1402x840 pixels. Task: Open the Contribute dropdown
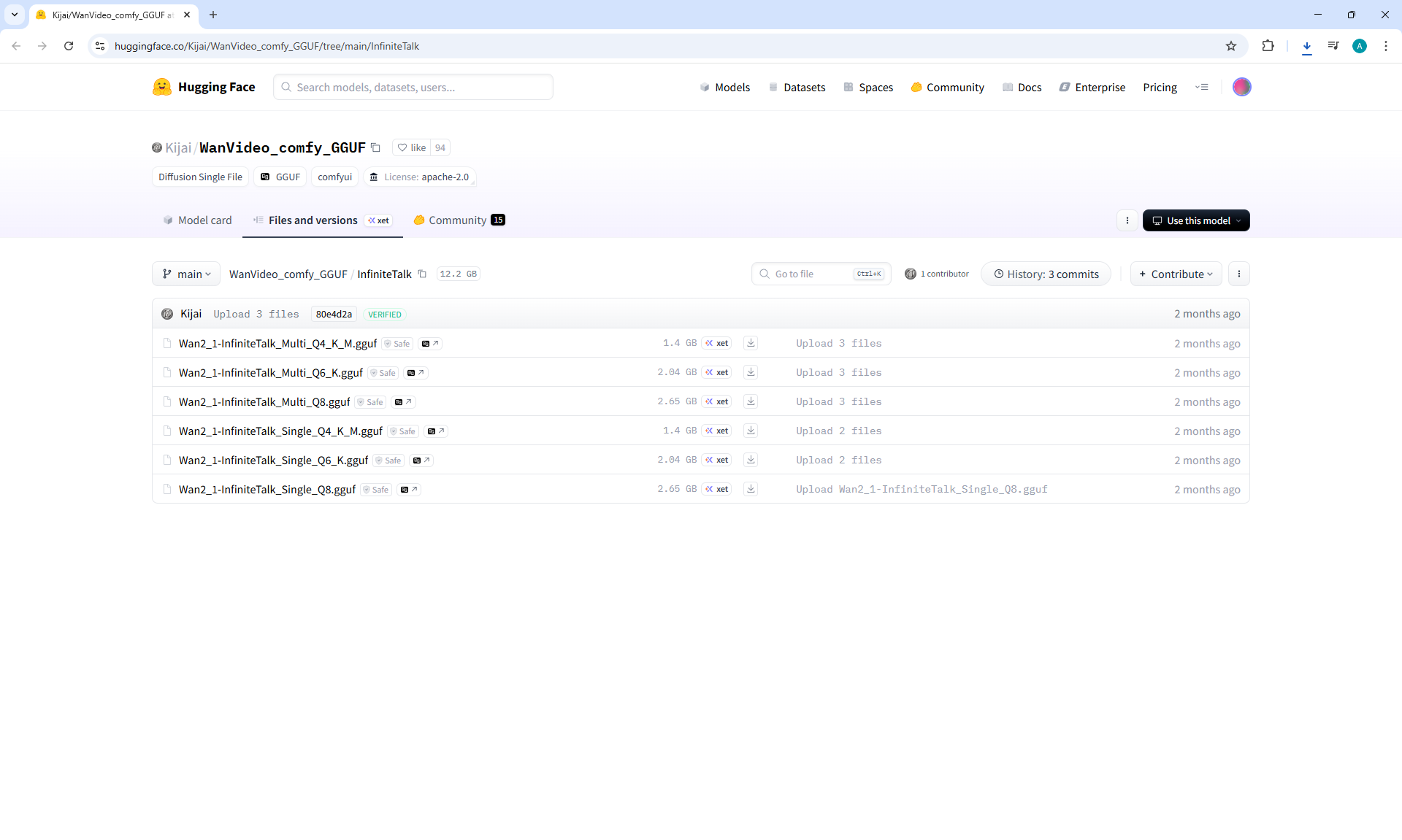pyautogui.click(x=1176, y=274)
